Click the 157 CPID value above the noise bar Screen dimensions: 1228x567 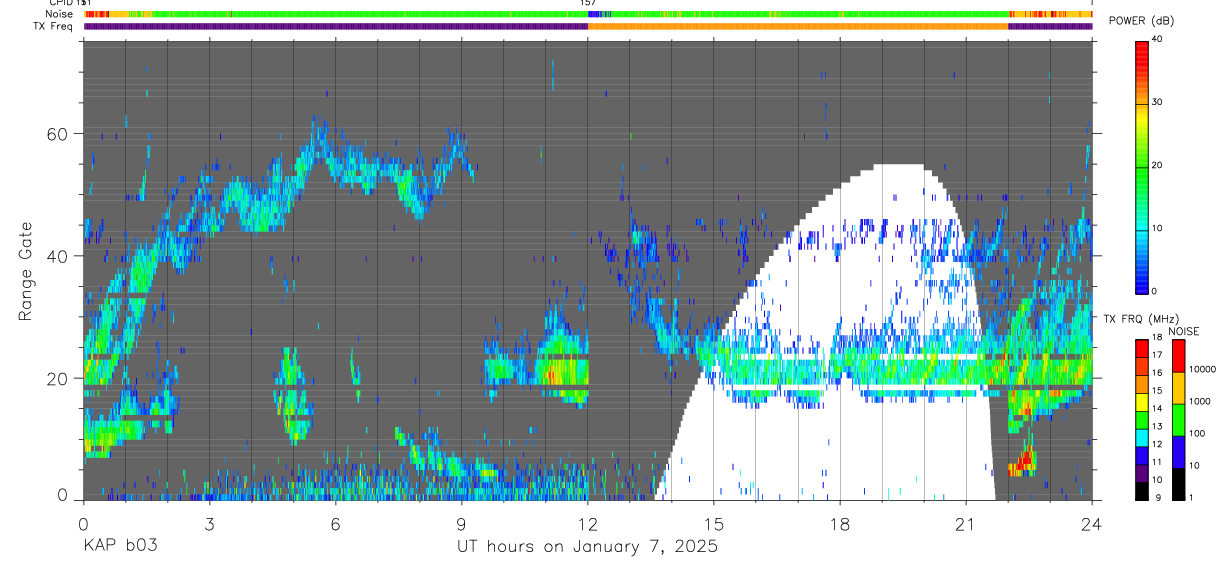click(x=588, y=3)
